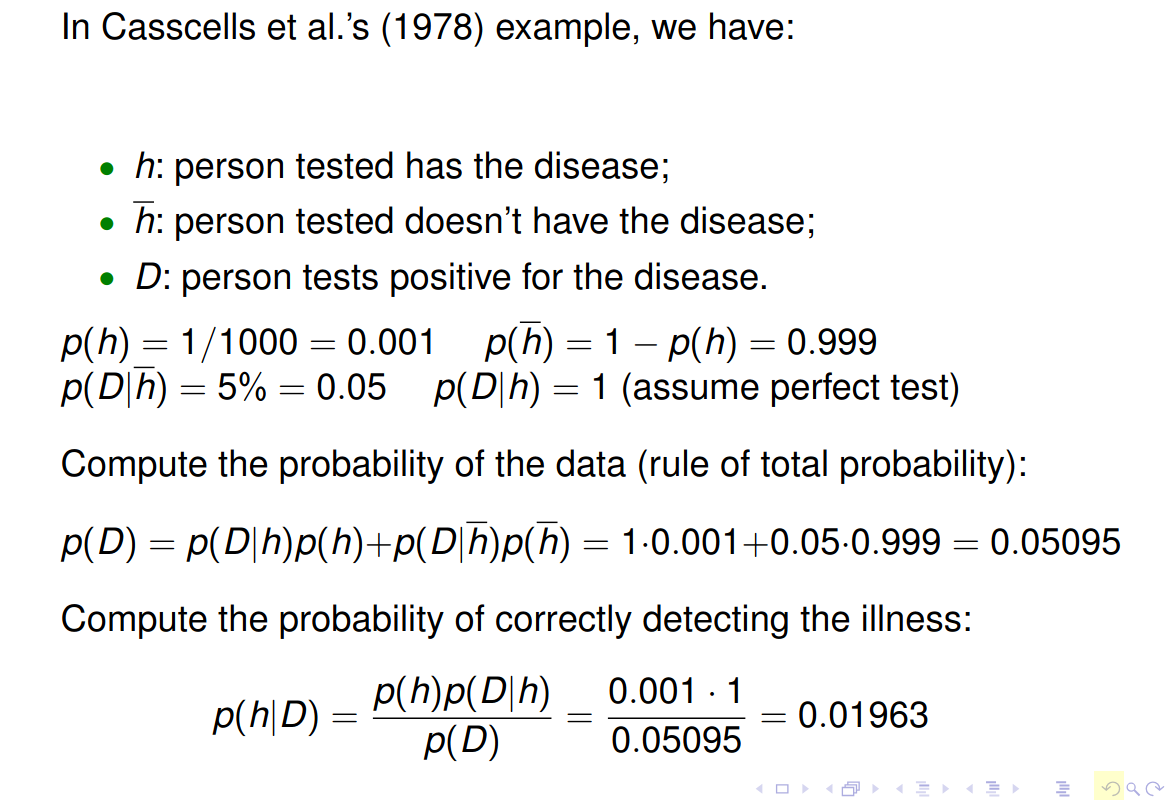Screen dimensions: 1166x800
Task: Go to previous frame arrow
Action: click(829, 788)
